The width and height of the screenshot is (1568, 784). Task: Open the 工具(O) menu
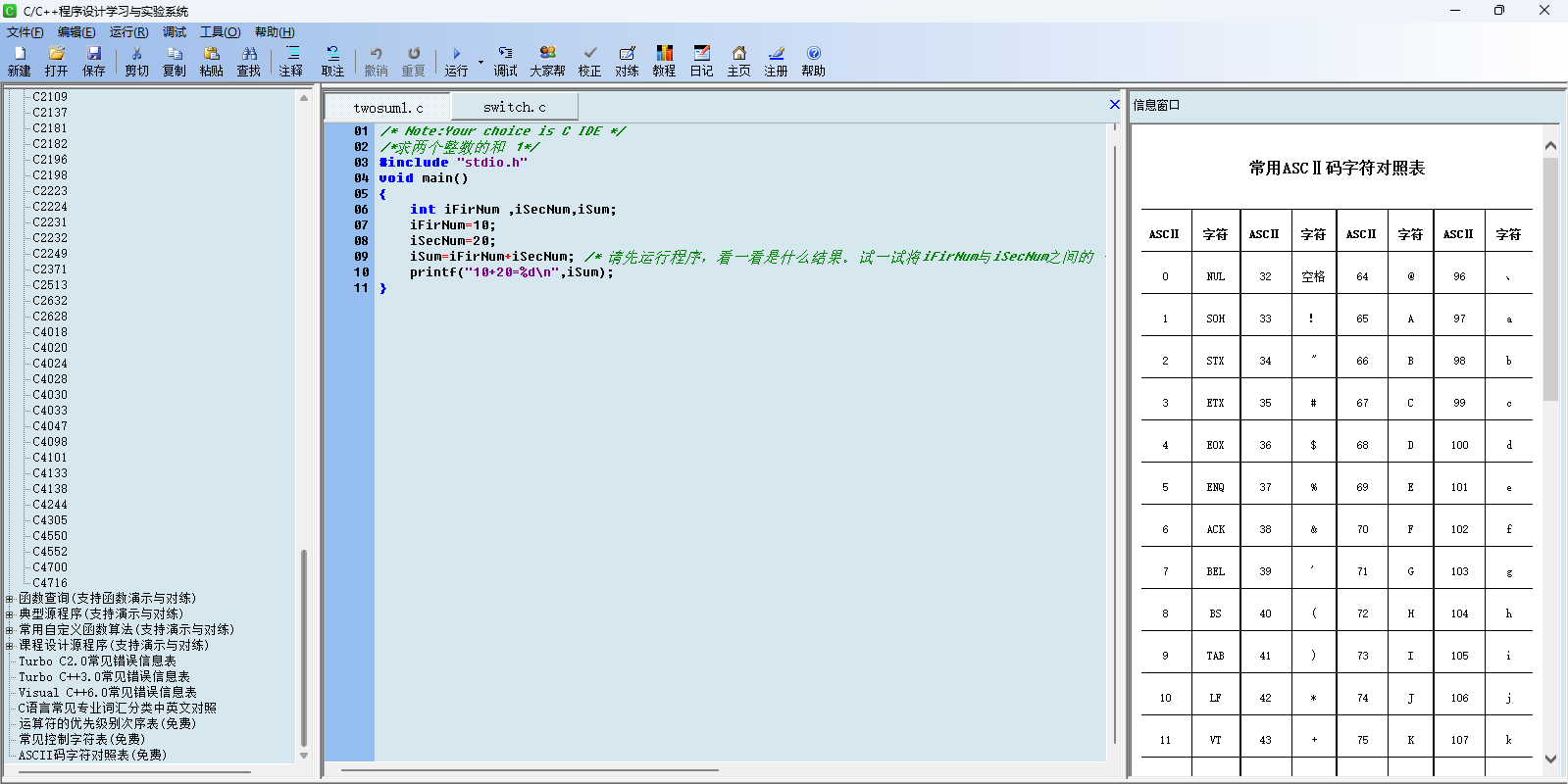[x=220, y=32]
